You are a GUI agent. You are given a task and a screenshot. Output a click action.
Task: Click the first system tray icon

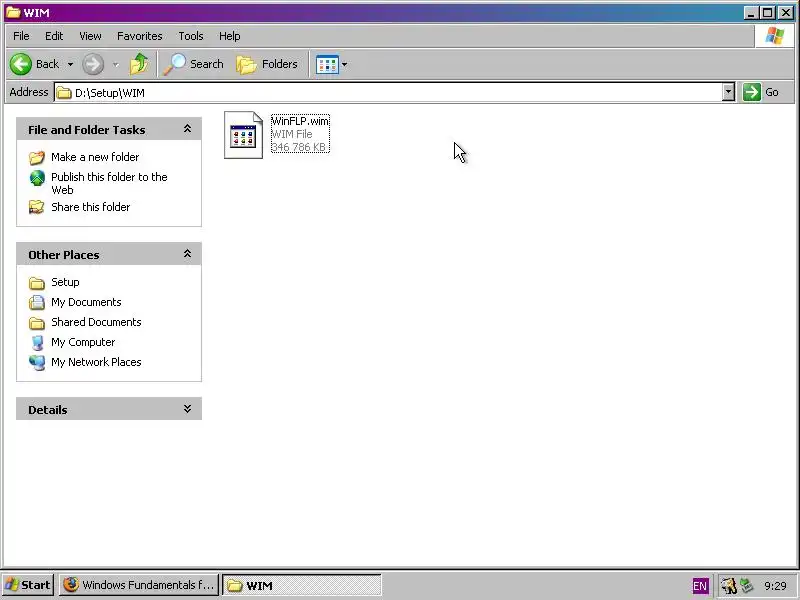(x=729, y=586)
